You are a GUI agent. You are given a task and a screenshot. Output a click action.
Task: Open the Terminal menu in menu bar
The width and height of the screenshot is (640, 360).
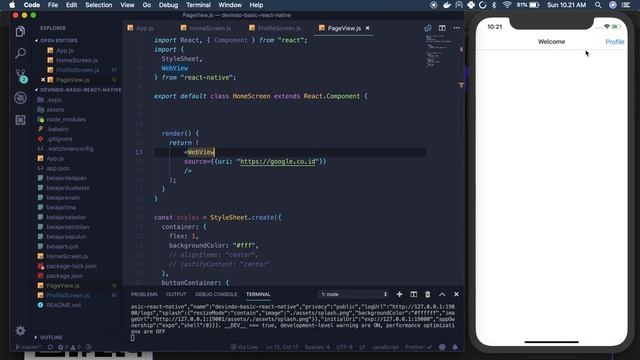tap(198, 5)
